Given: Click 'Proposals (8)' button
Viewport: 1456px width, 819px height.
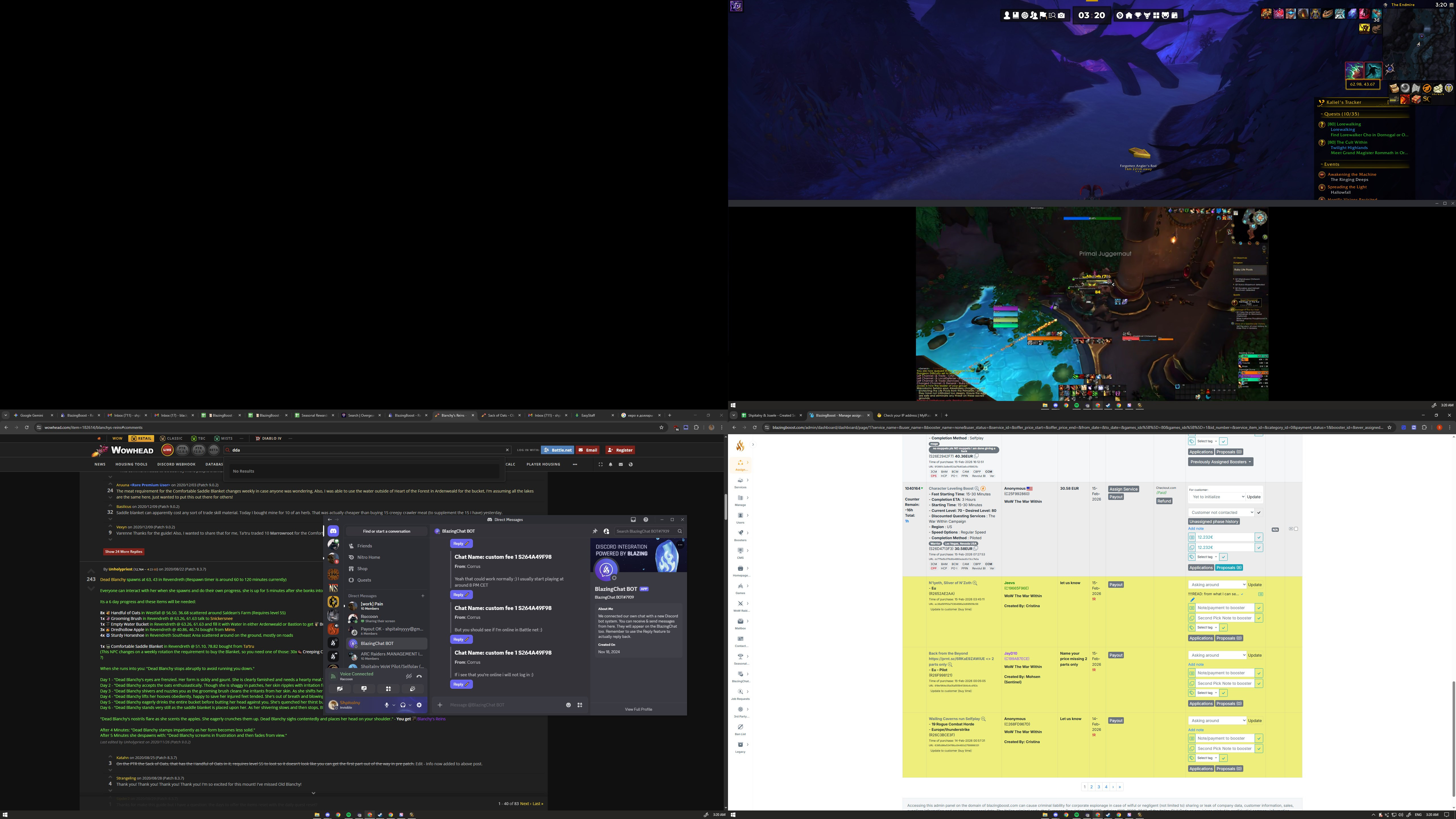Looking at the screenshot, I should (1228, 568).
